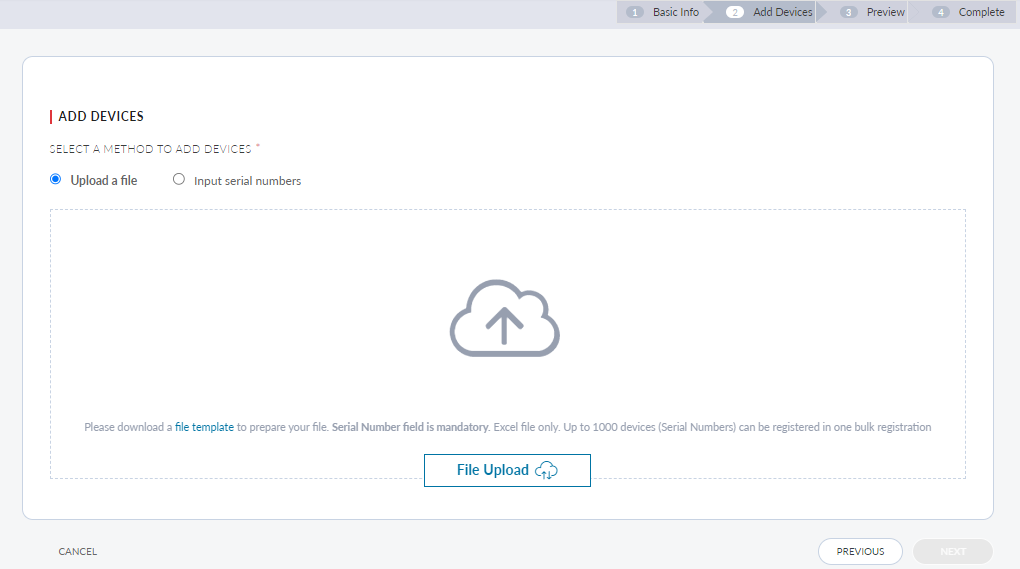Click step number 4 badge
This screenshot has height=569, width=1020.
[x=941, y=12]
